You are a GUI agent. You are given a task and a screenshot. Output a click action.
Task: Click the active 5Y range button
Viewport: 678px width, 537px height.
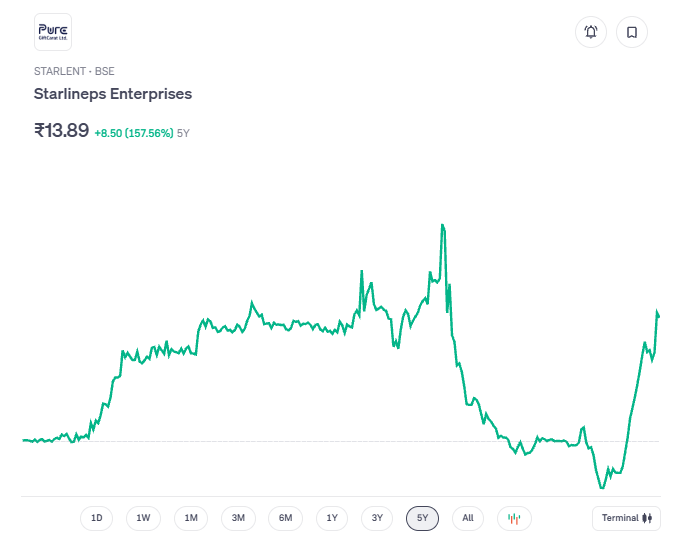point(422,518)
